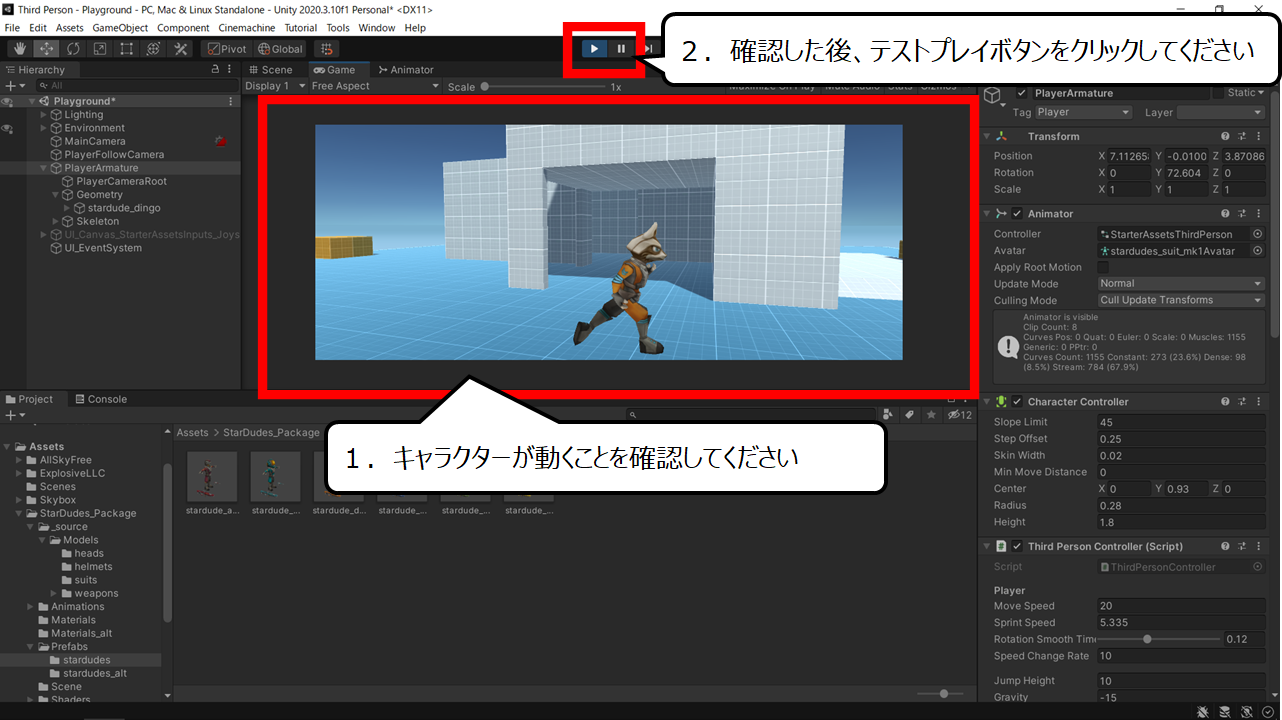Open the Window menu
The height and width of the screenshot is (720, 1282).
pos(377,28)
